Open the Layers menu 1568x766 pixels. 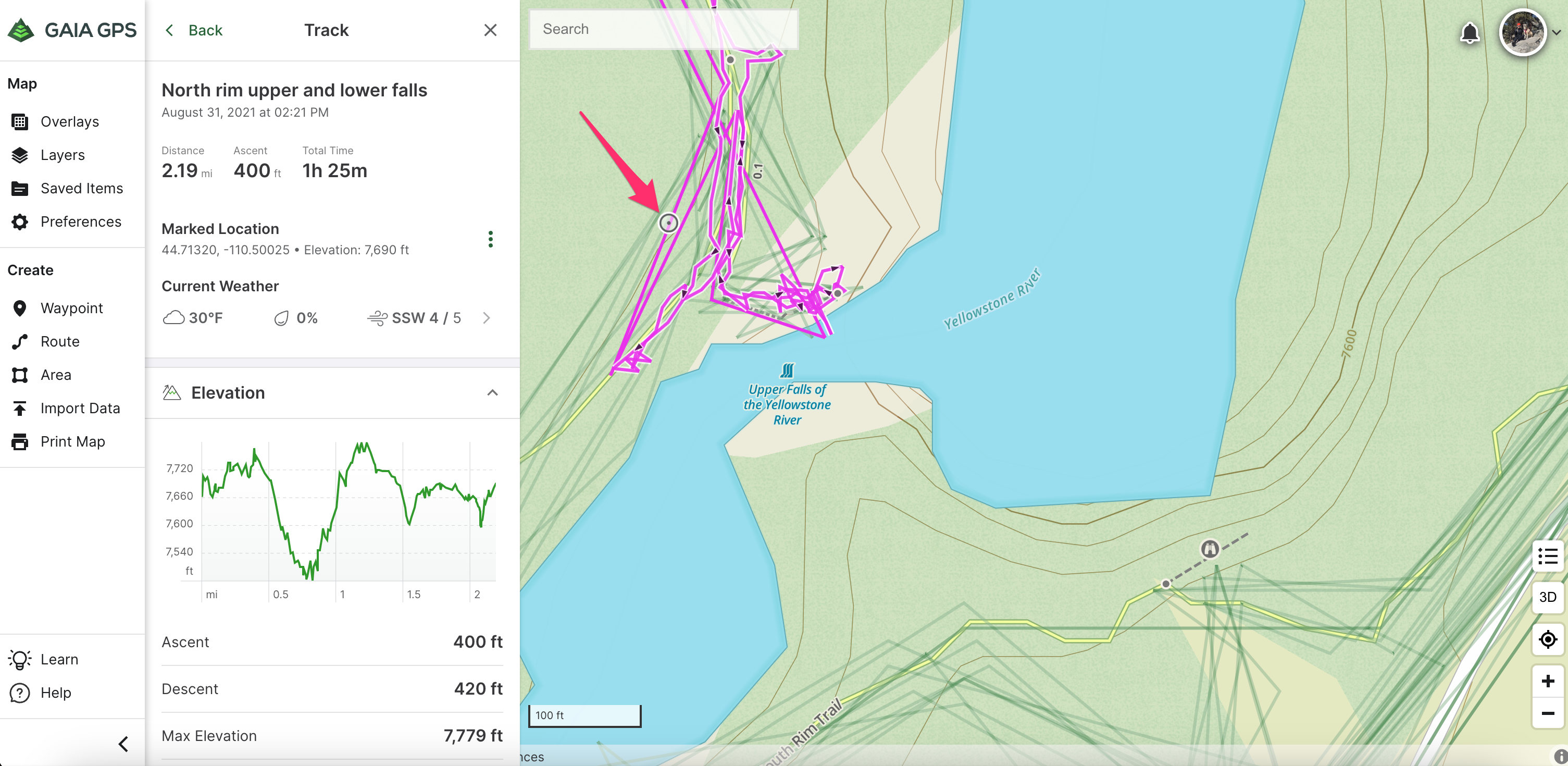(x=62, y=155)
